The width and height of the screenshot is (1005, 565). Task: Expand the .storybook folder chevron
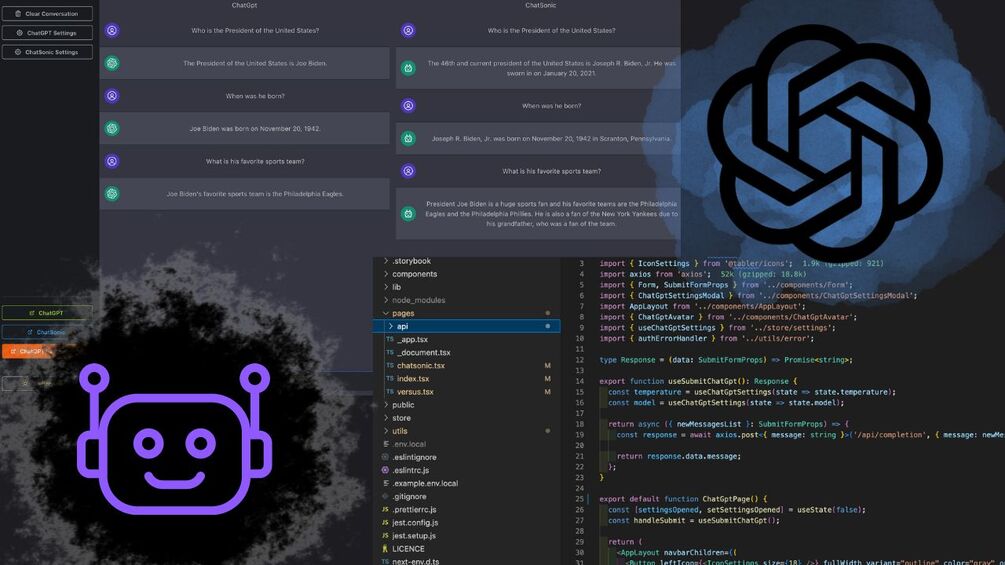(x=386, y=261)
